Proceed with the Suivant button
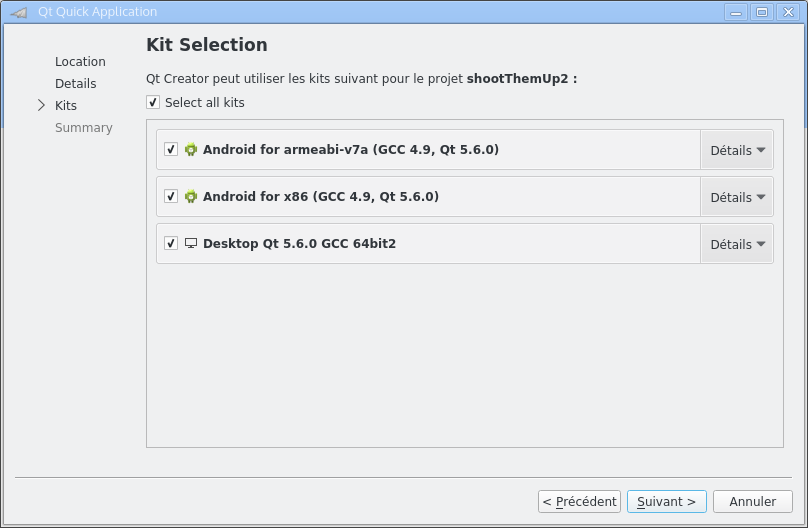 (x=667, y=501)
